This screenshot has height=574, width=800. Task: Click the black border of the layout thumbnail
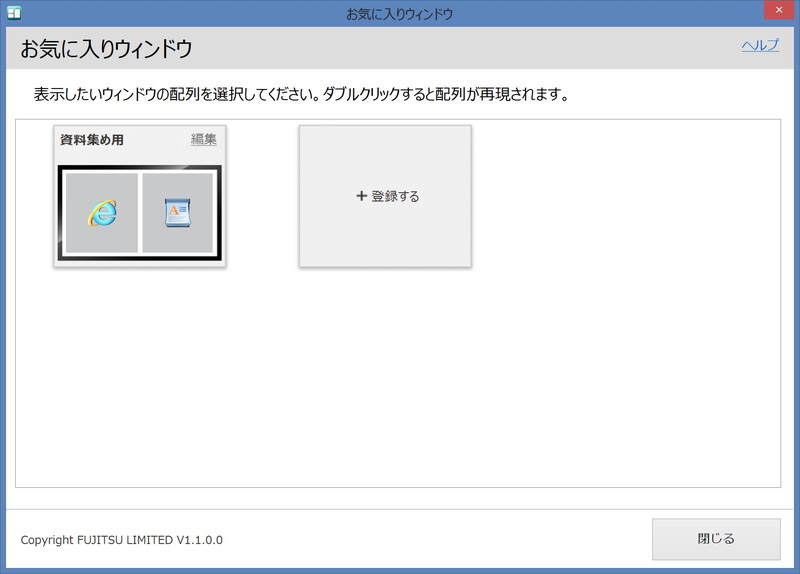tap(140, 257)
